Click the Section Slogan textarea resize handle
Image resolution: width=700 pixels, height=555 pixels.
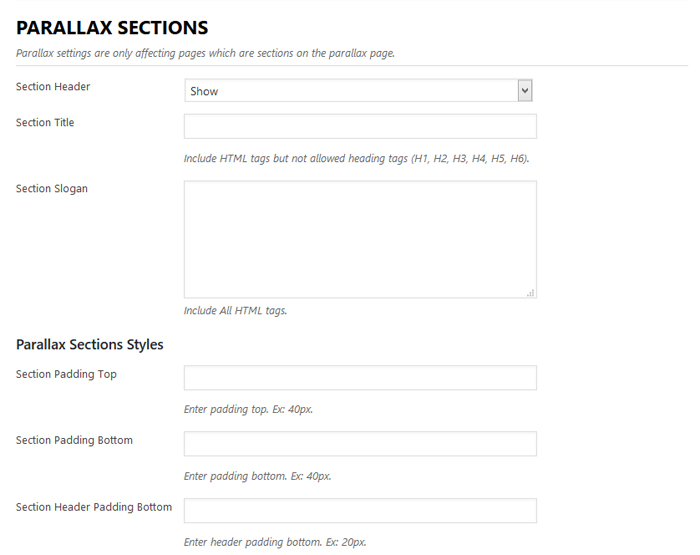coord(531,292)
